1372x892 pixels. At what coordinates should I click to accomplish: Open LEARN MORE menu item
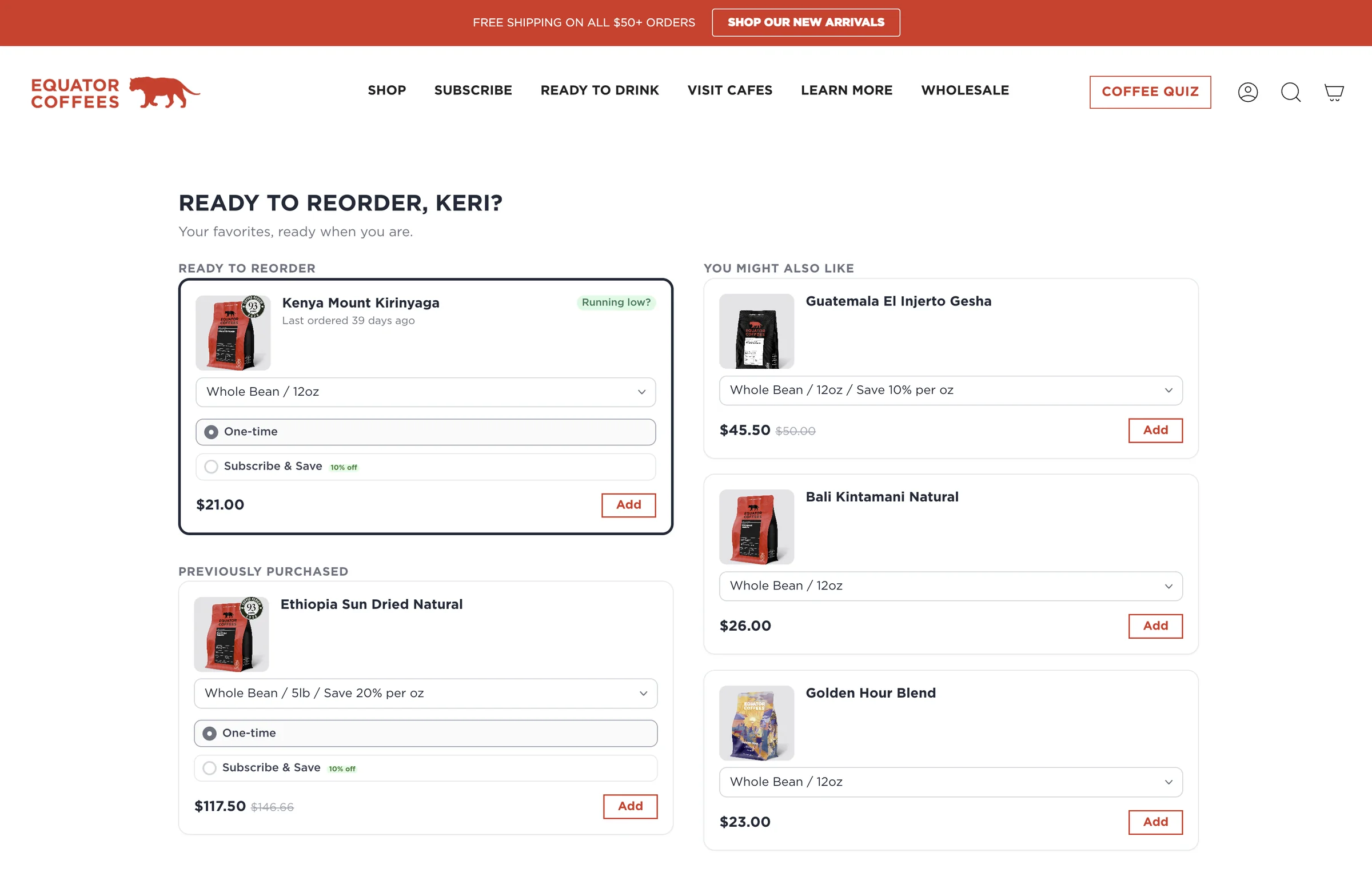pos(846,90)
